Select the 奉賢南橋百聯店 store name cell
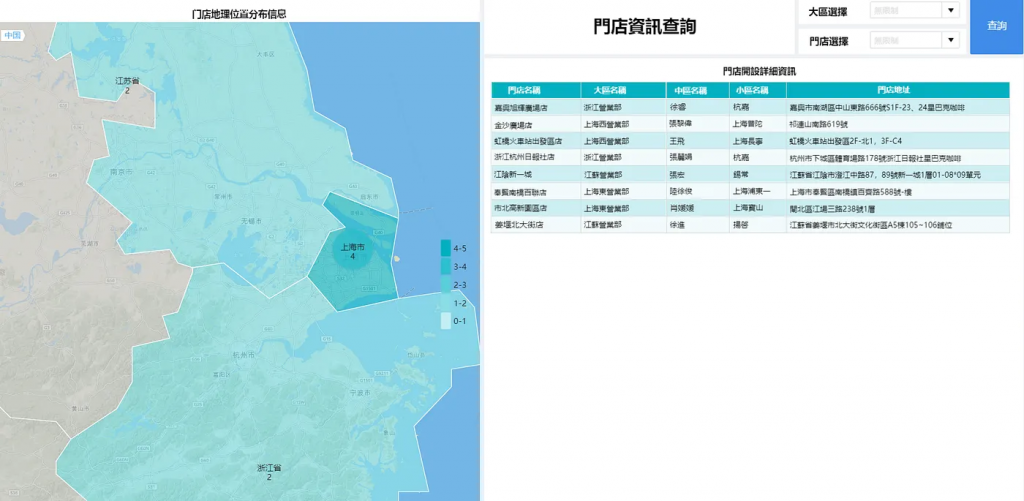 click(x=536, y=192)
